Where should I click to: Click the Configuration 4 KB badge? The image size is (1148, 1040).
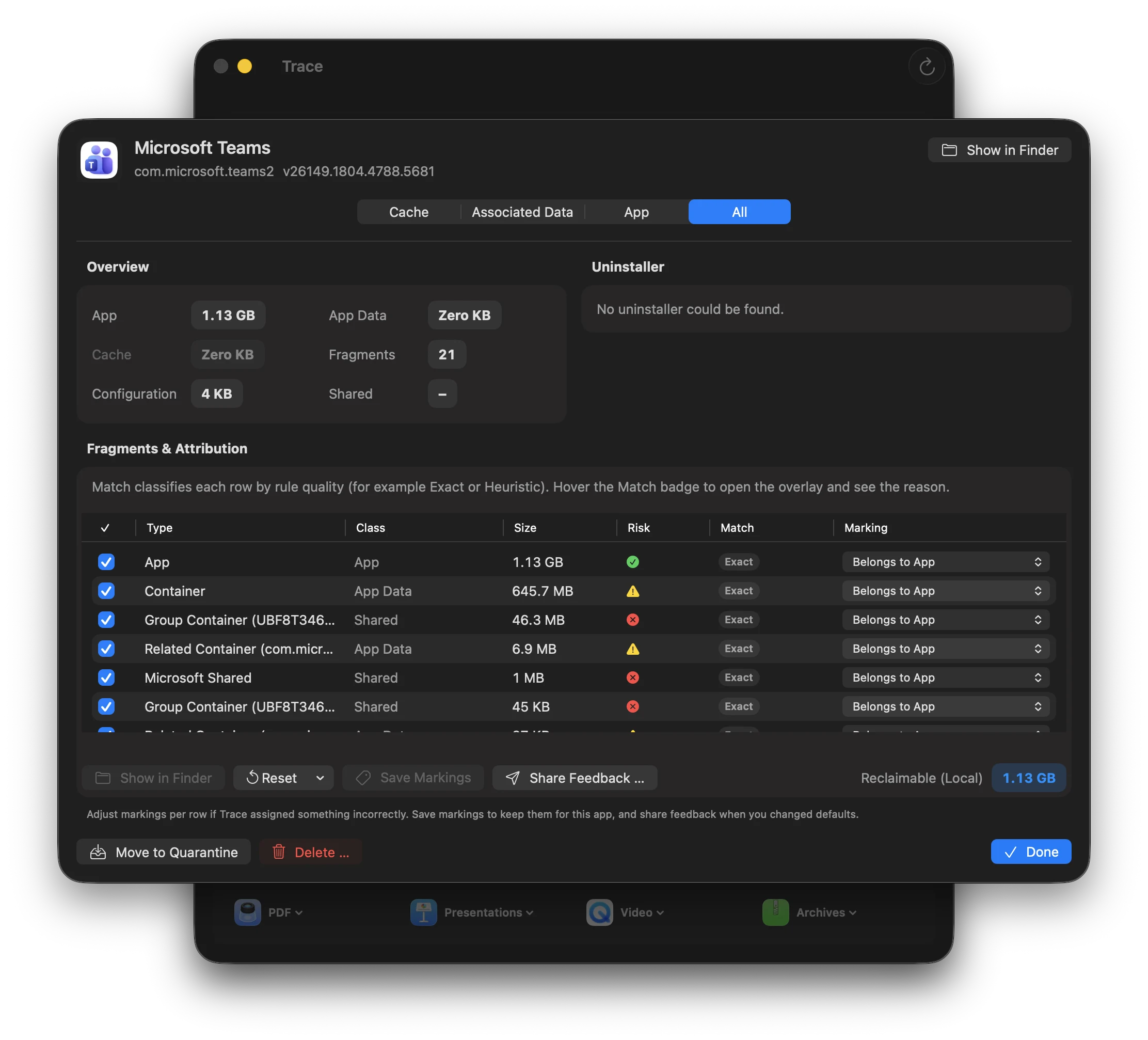[x=217, y=394]
